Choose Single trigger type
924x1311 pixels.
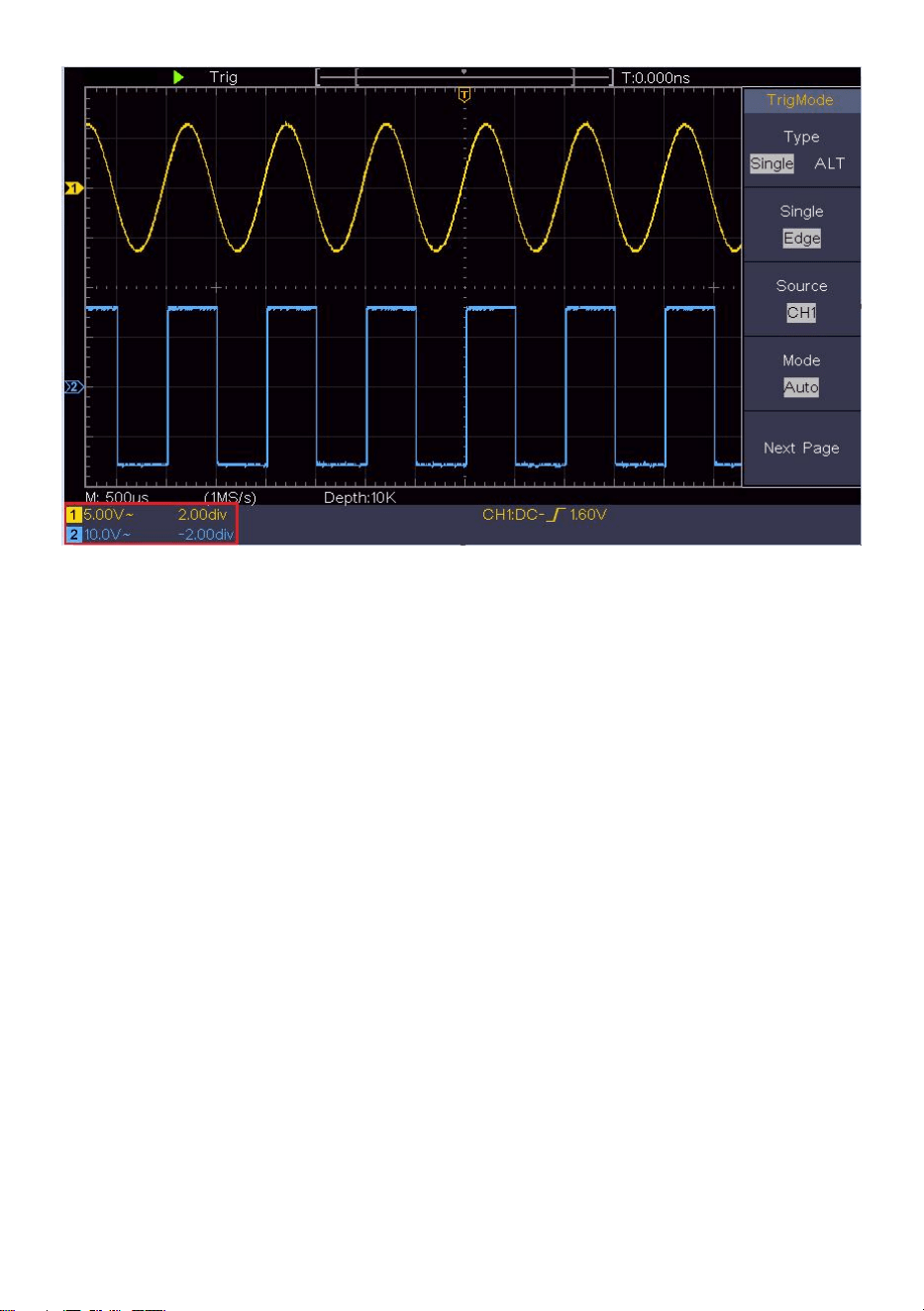(x=771, y=164)
